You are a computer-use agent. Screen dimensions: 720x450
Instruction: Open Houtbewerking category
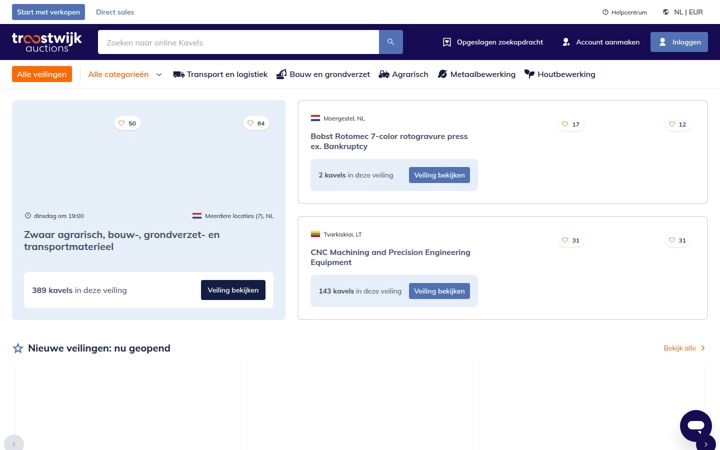coord(560,74)
